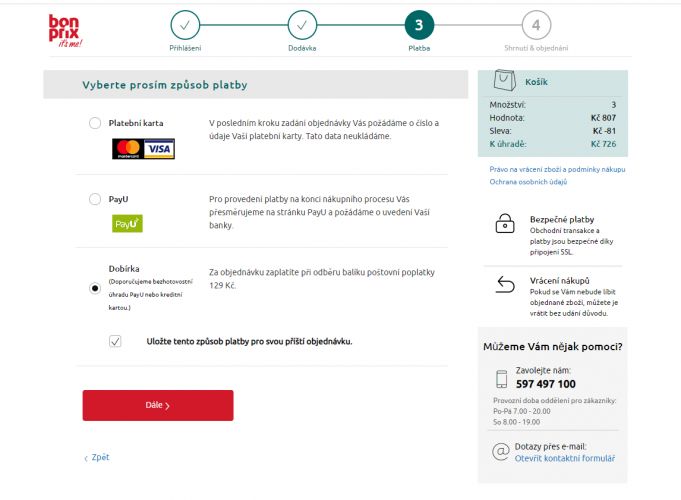681x500 pixels.
Task: Select the PayU payment radio button
Action: [x=95, y=199]
